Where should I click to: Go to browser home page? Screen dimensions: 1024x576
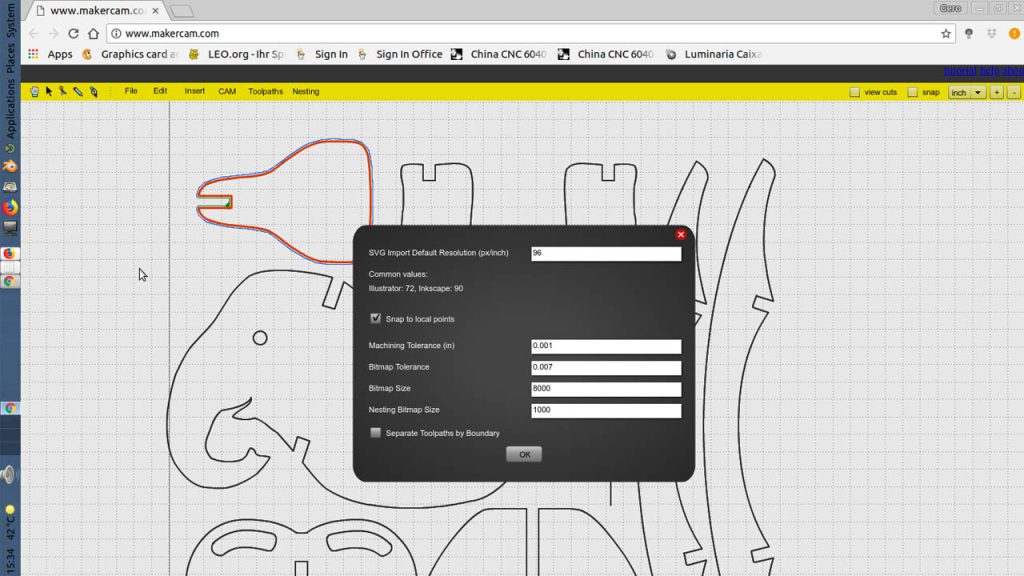click(93, 33)
